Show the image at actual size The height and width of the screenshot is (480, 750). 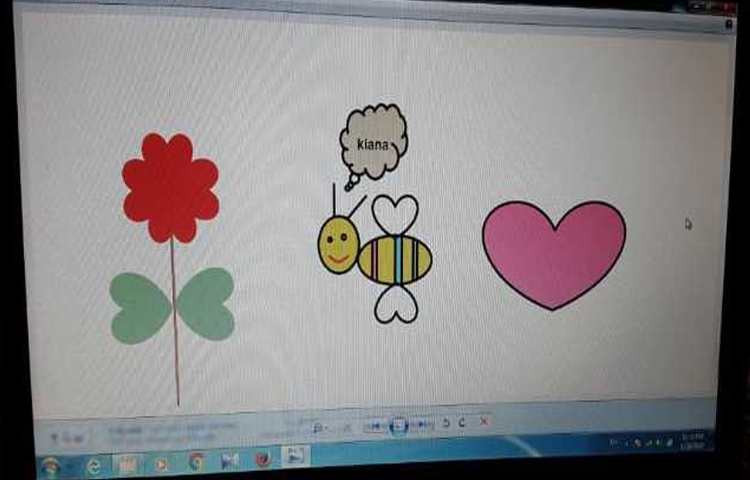click(348, 427)
